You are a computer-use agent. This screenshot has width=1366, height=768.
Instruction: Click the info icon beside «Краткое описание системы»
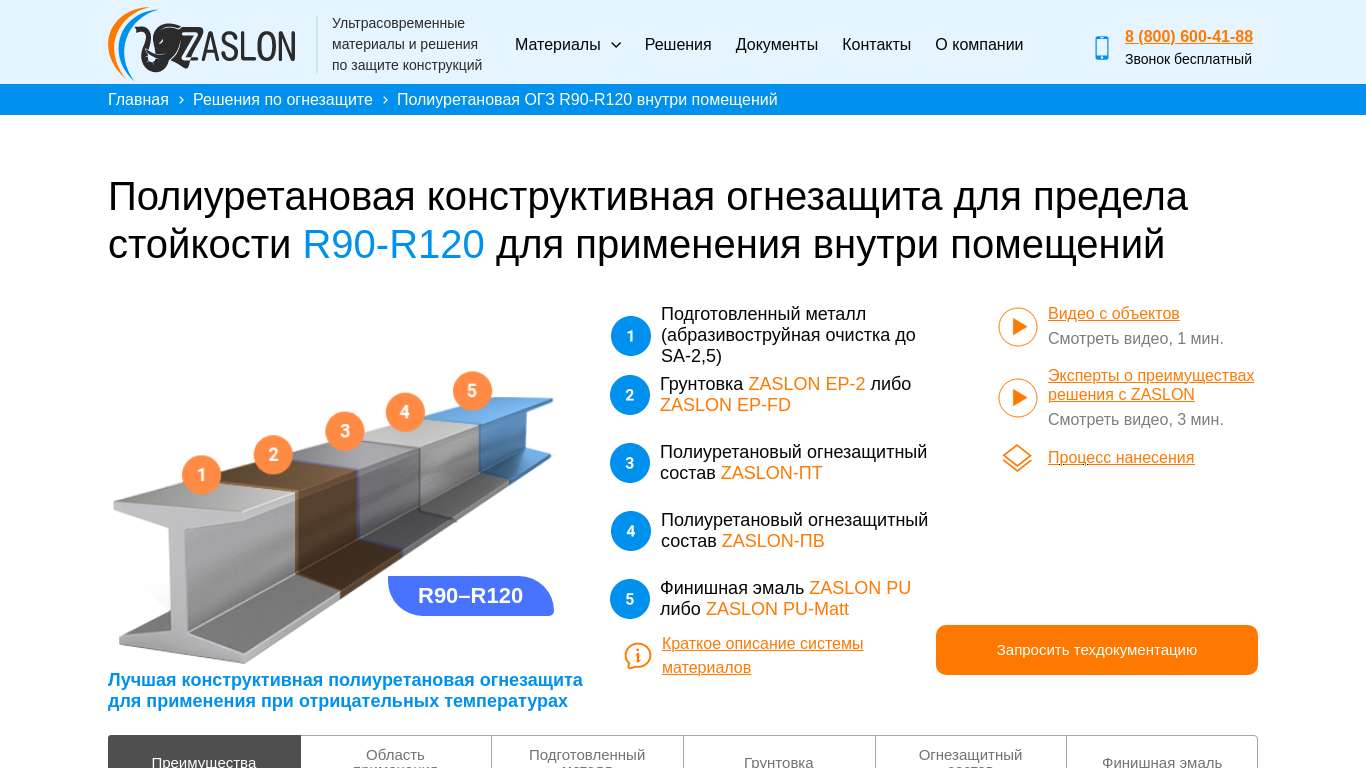pos(637,656)
